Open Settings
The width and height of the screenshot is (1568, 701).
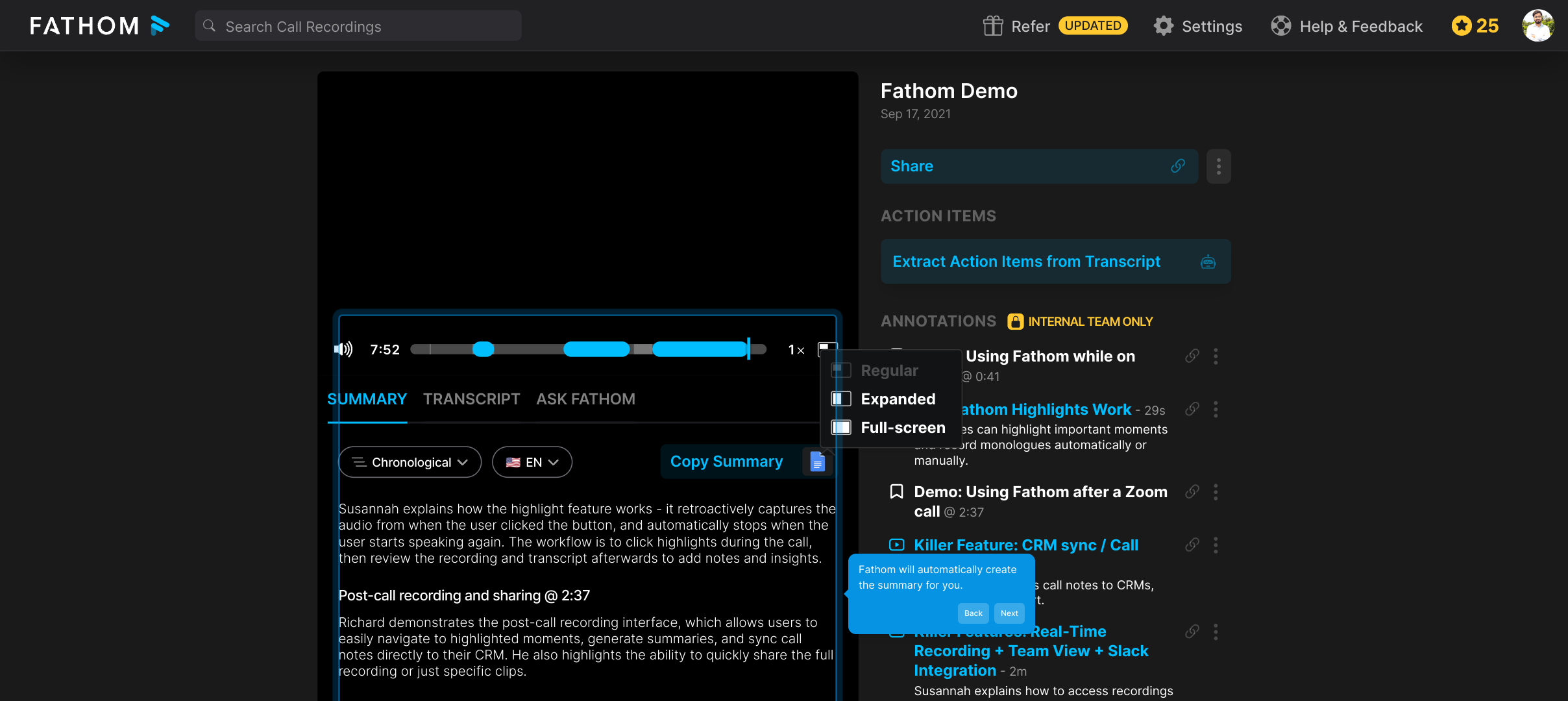(1212, 26)
